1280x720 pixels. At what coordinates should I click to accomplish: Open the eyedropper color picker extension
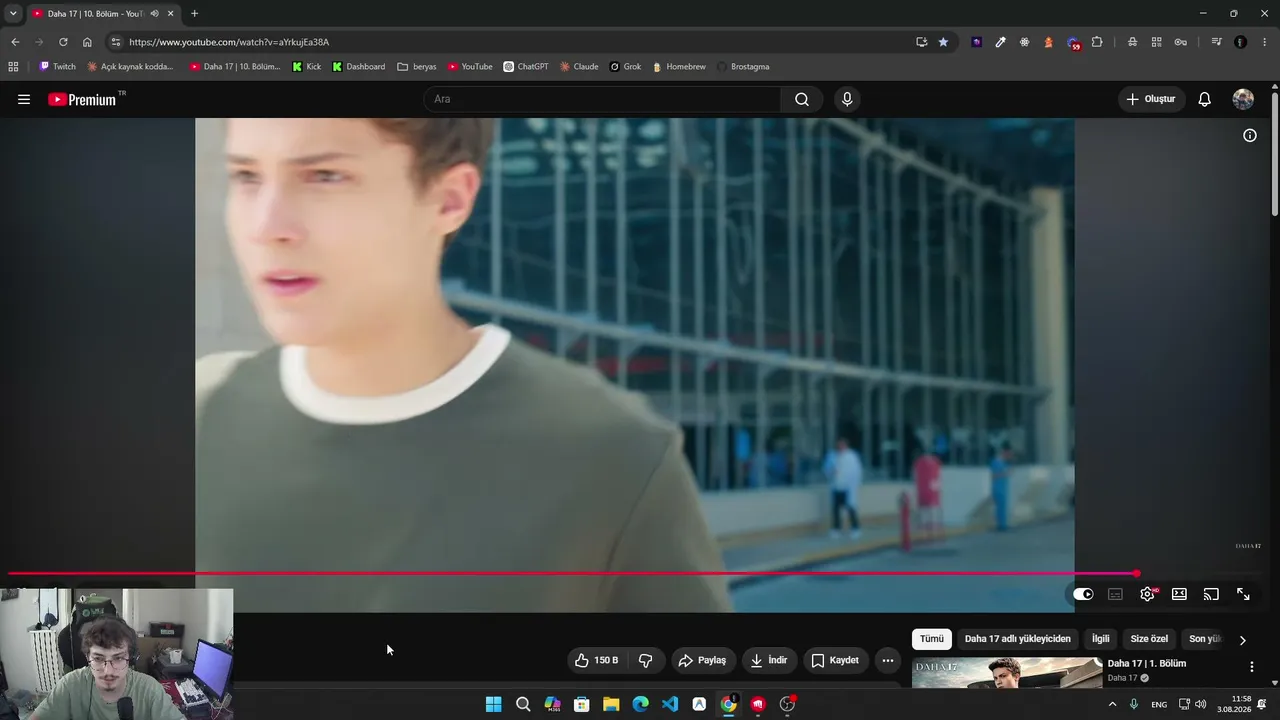(x=1000, y=42)
